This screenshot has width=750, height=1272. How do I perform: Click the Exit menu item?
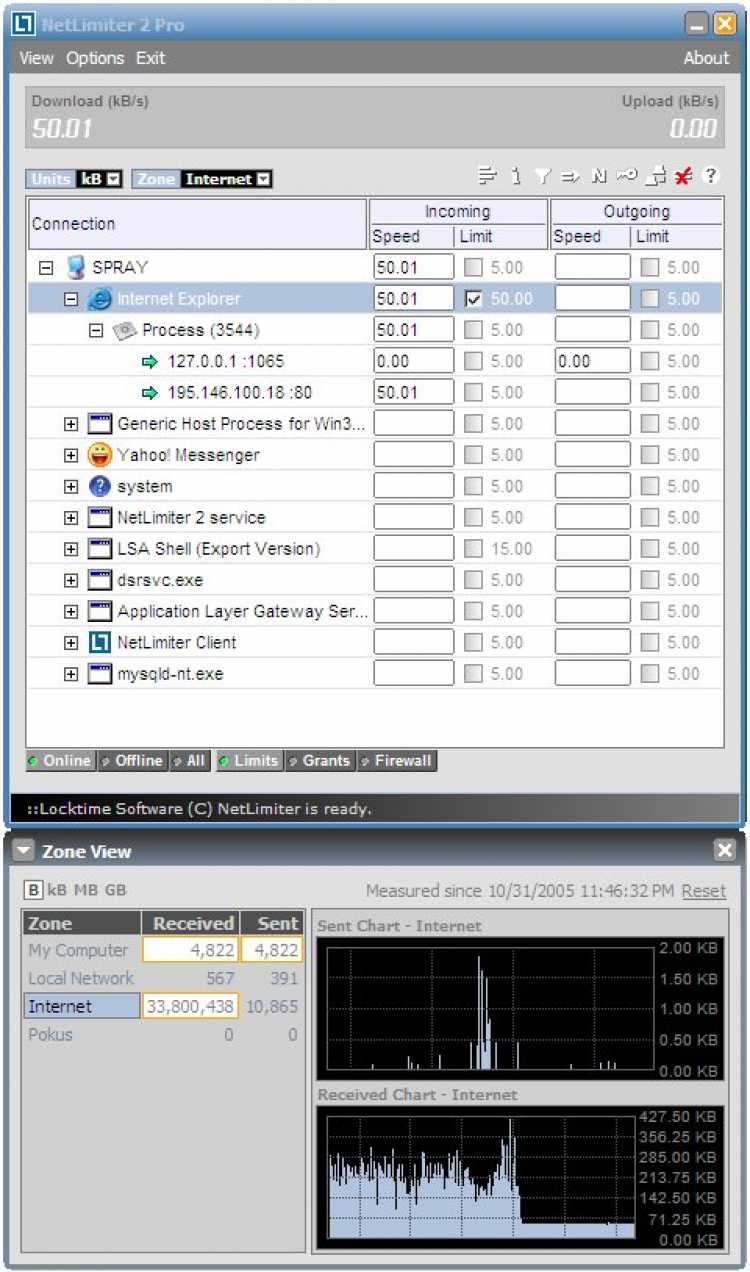(x=150, y=58)
